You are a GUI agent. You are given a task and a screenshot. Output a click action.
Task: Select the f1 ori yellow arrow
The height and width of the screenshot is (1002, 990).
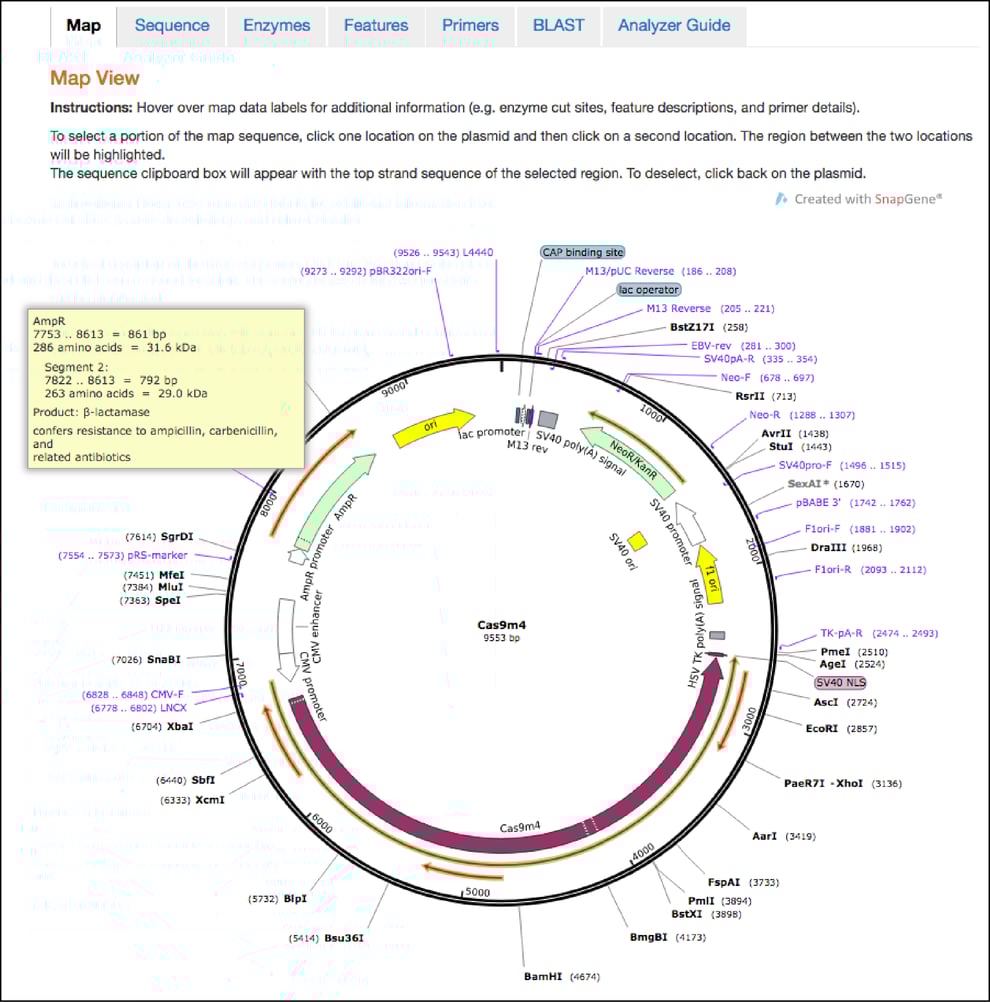tap(710, 576)
